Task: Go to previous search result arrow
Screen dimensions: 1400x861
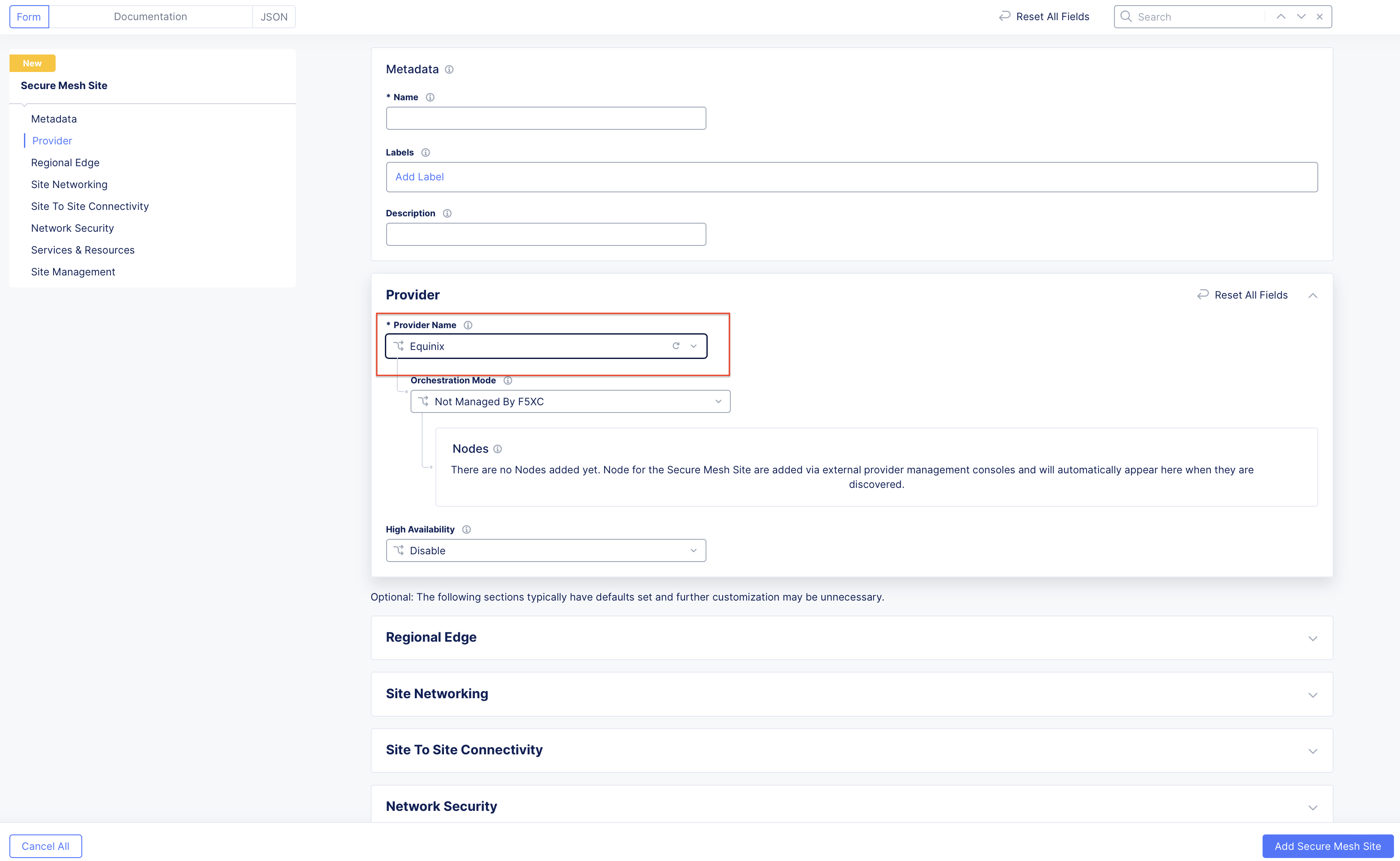Action: coord(1281,17)
